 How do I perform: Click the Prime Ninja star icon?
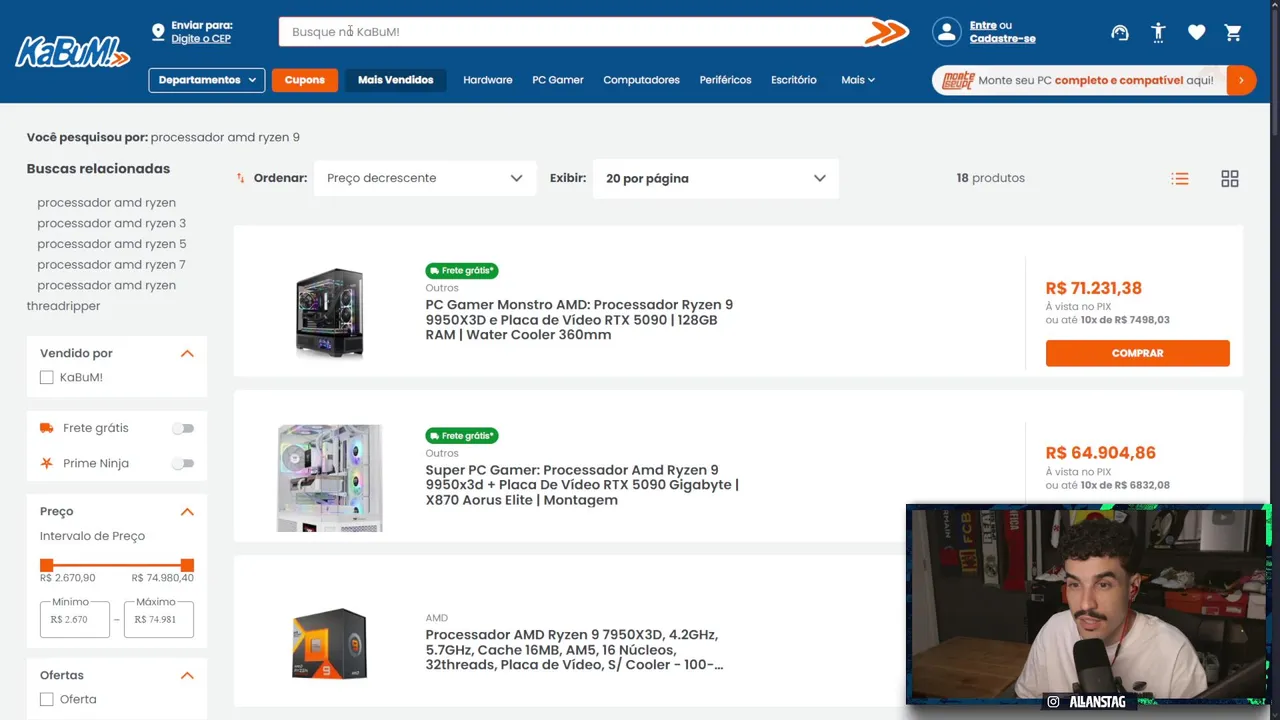click(x=46, y=463)
